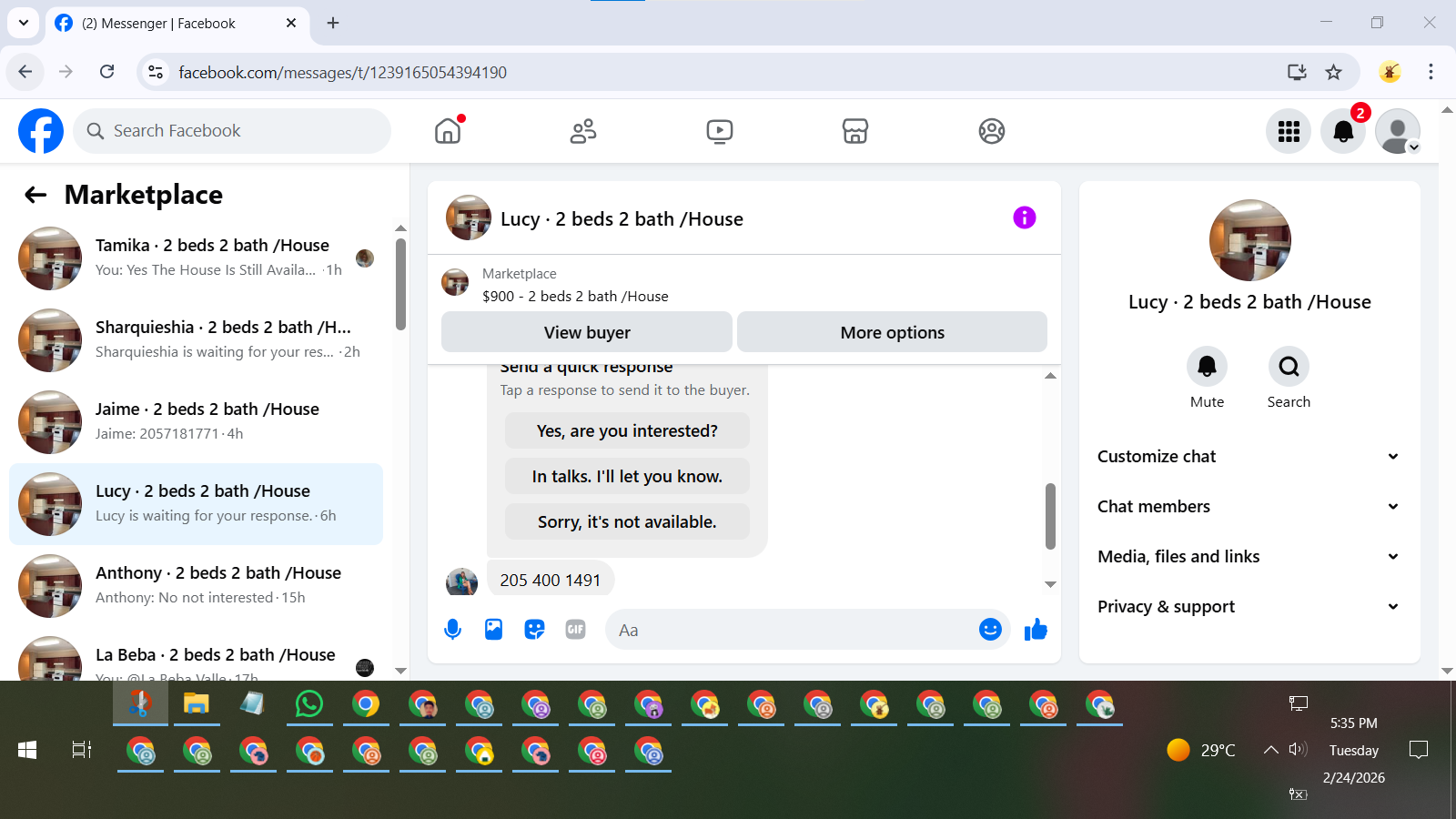Choose a sticker icon

coord(534,629)
